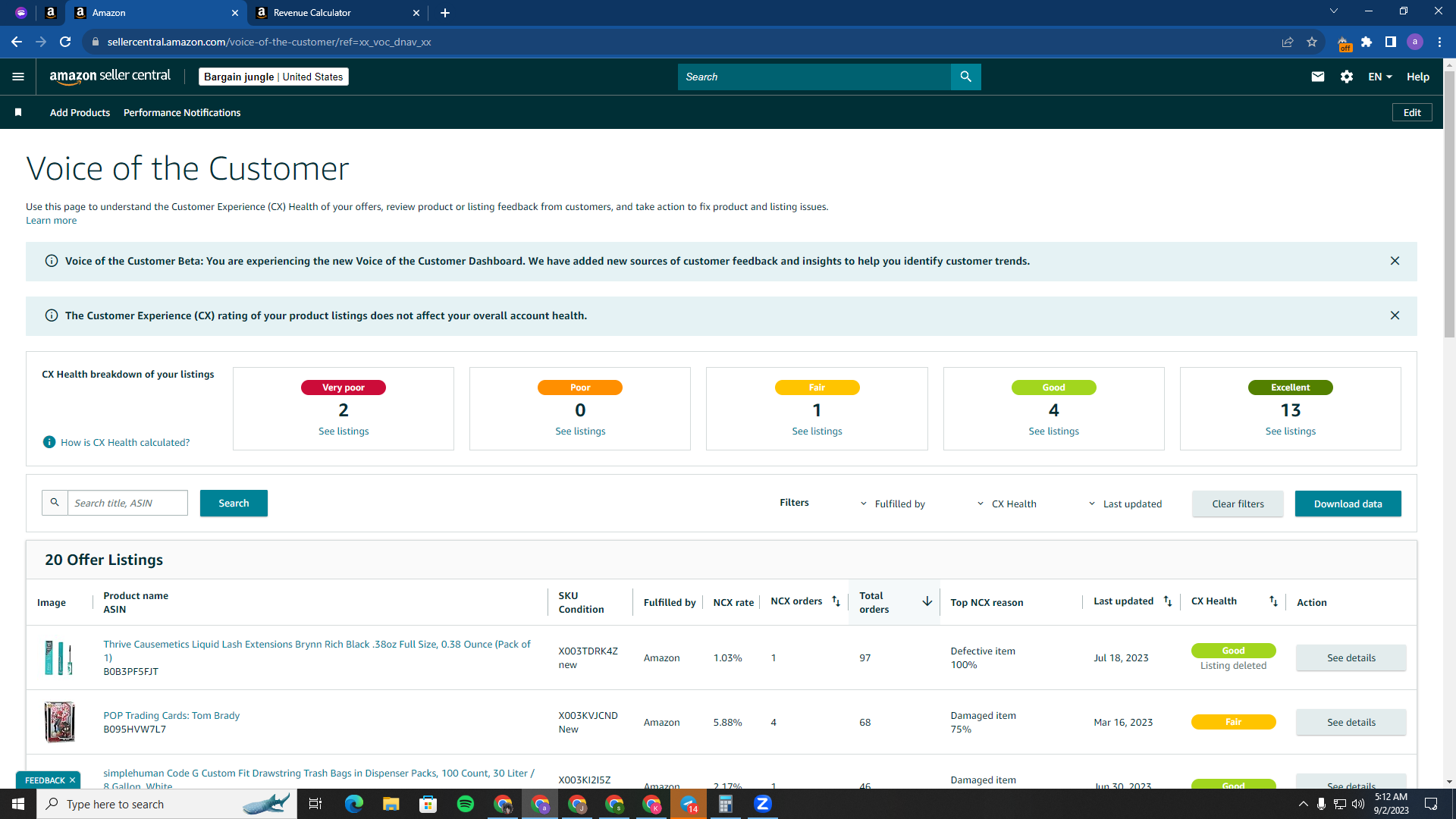Viewport: 1456px width, 819px height.
Task: Click the teal Search button
Action: [x=234, y=503]
